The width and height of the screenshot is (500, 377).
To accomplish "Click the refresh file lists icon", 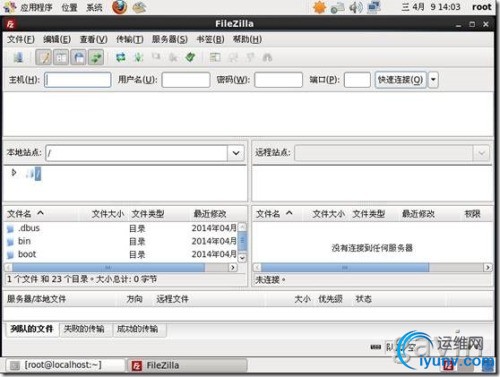I will [120, 57].
